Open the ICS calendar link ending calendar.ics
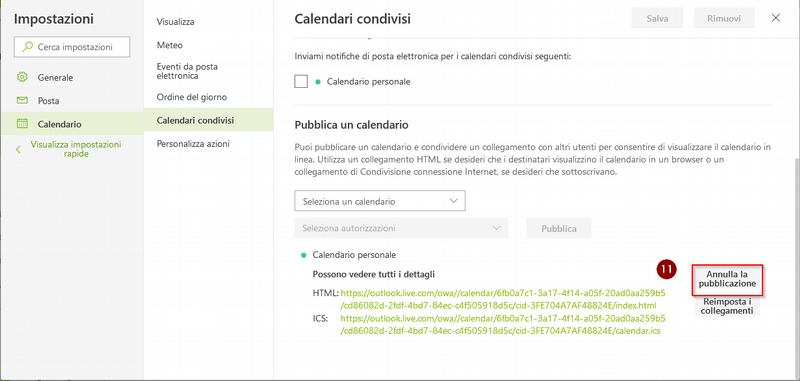The width and height of the screenshot is (800, 381). 503,325
